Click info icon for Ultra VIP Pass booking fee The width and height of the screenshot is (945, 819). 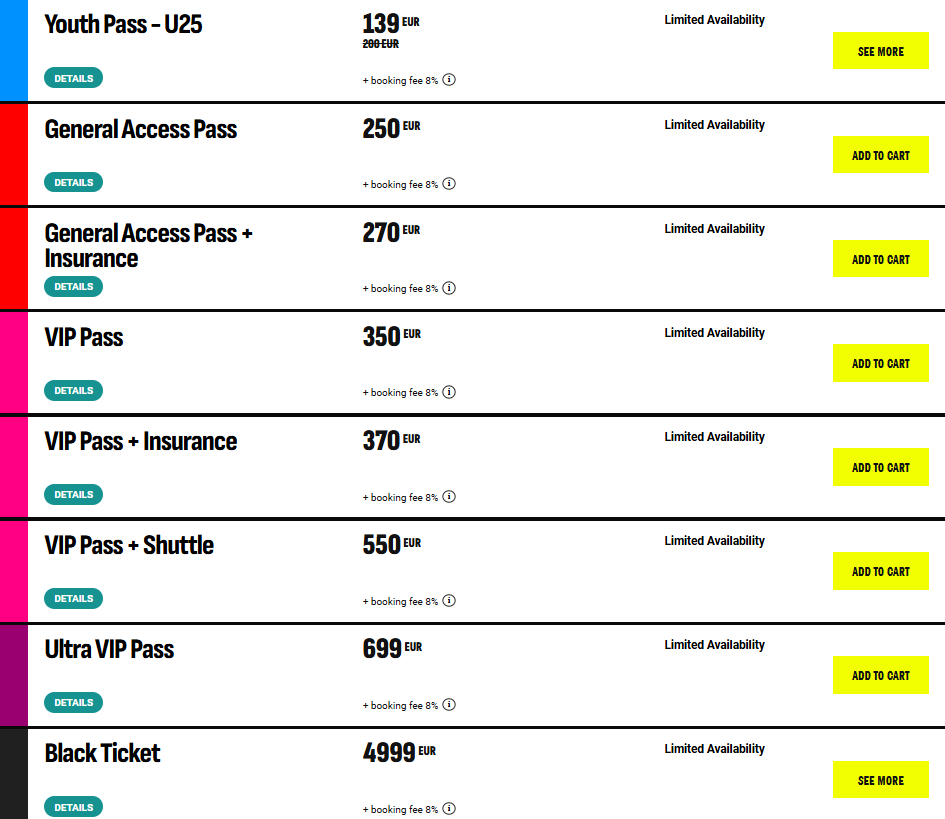click(x=449, y=704)
